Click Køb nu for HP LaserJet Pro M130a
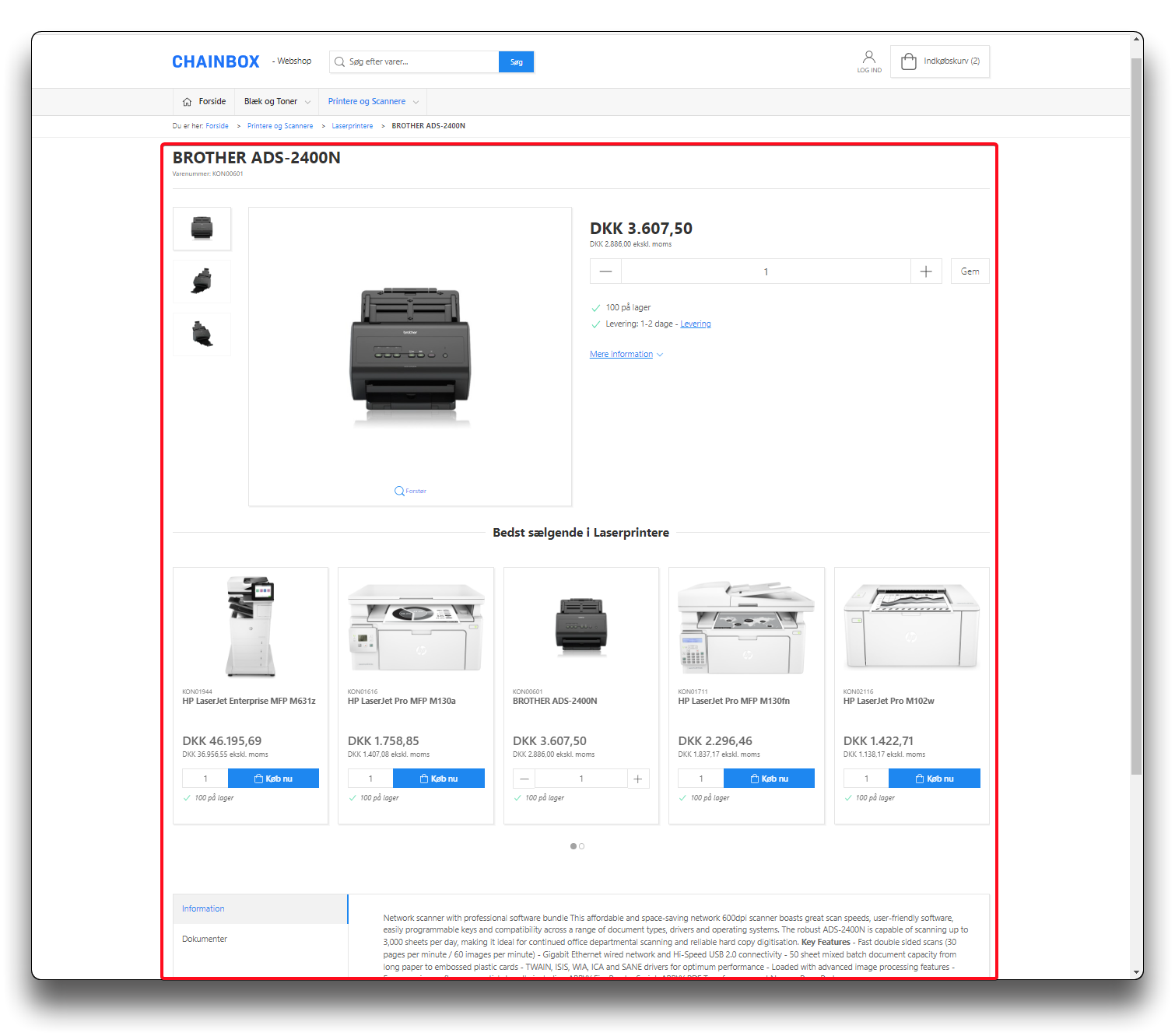 pyautogui.click(x=439, y=779)
